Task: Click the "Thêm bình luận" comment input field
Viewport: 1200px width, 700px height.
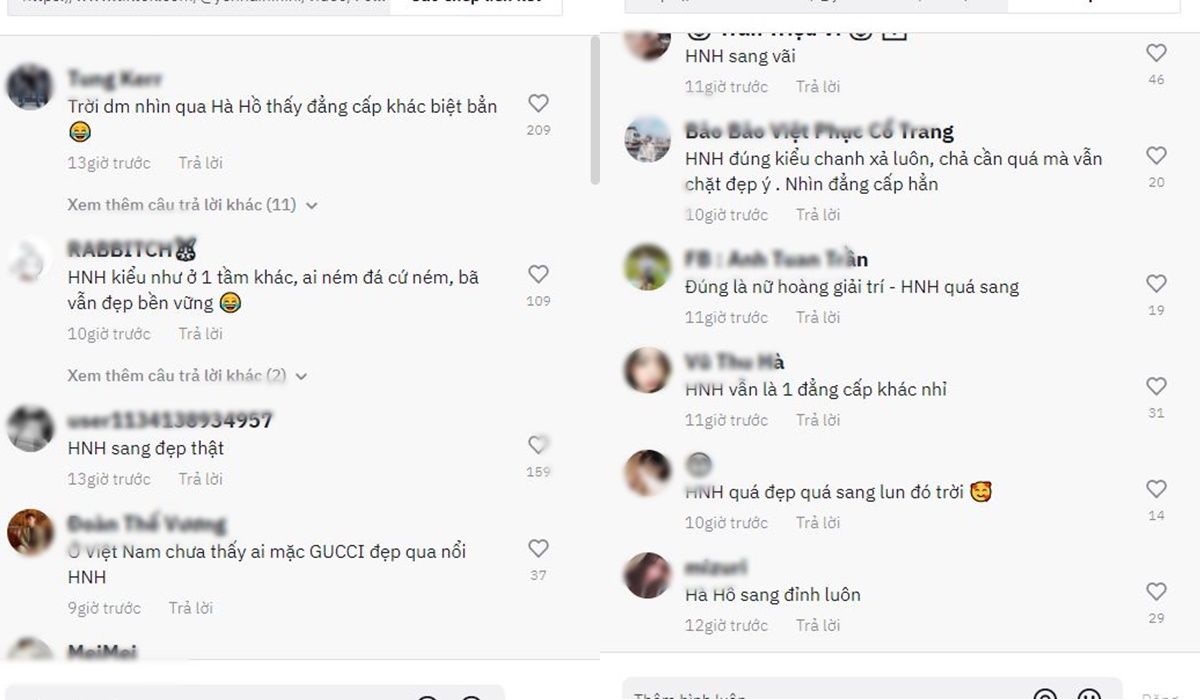Action: 823,693
